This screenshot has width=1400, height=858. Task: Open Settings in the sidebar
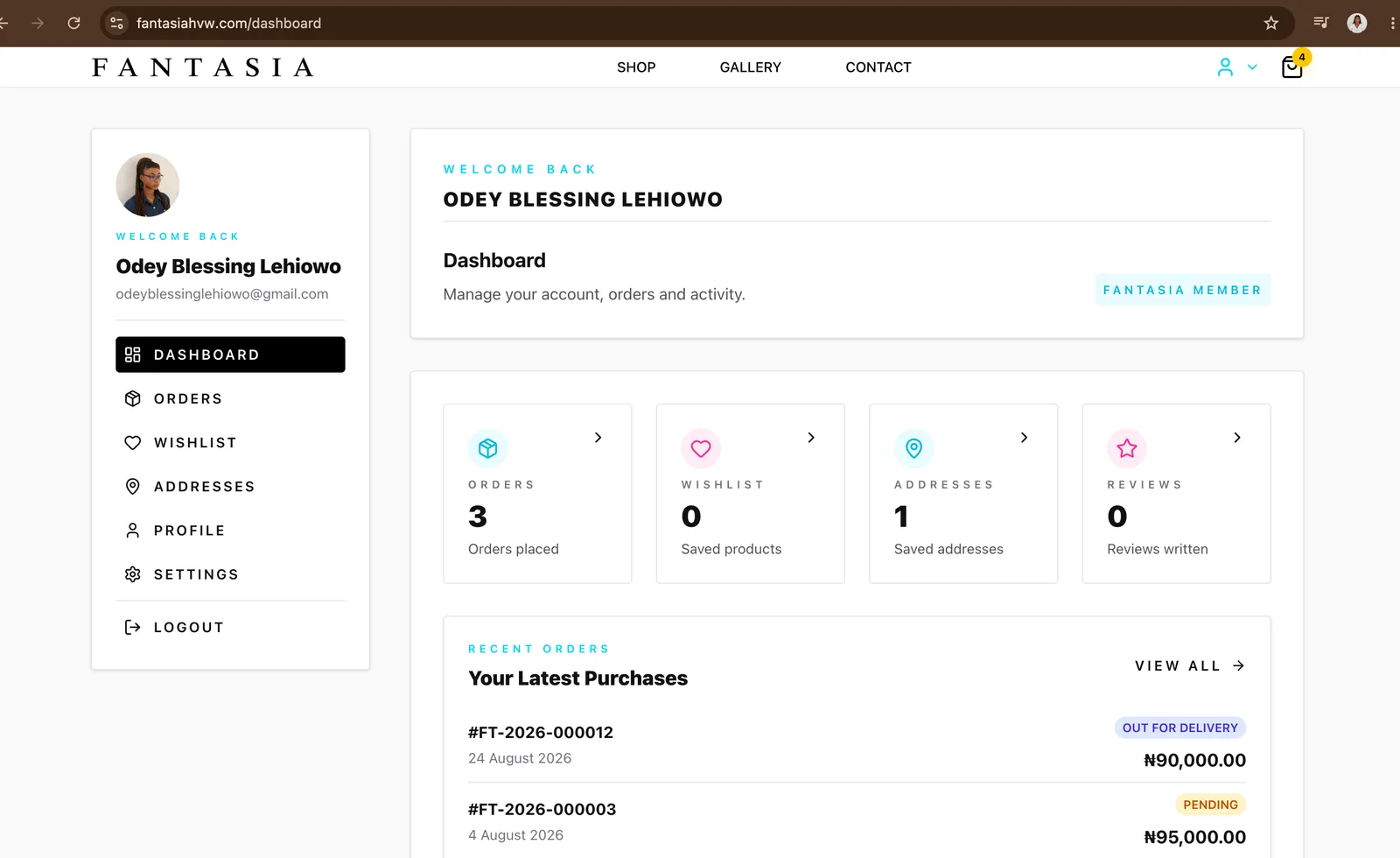click(x=230, y=574)
